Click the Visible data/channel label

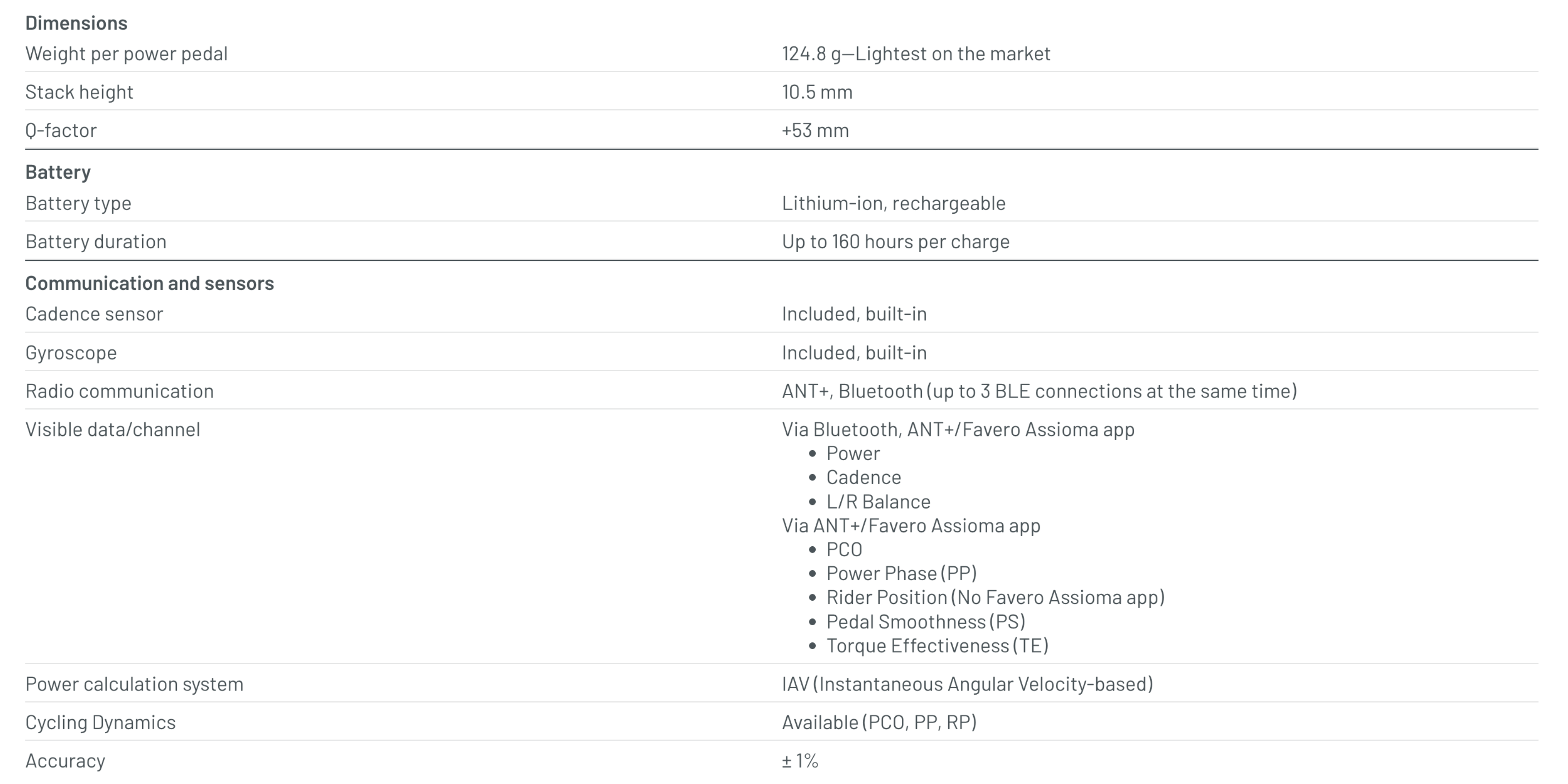pos(113,430)
